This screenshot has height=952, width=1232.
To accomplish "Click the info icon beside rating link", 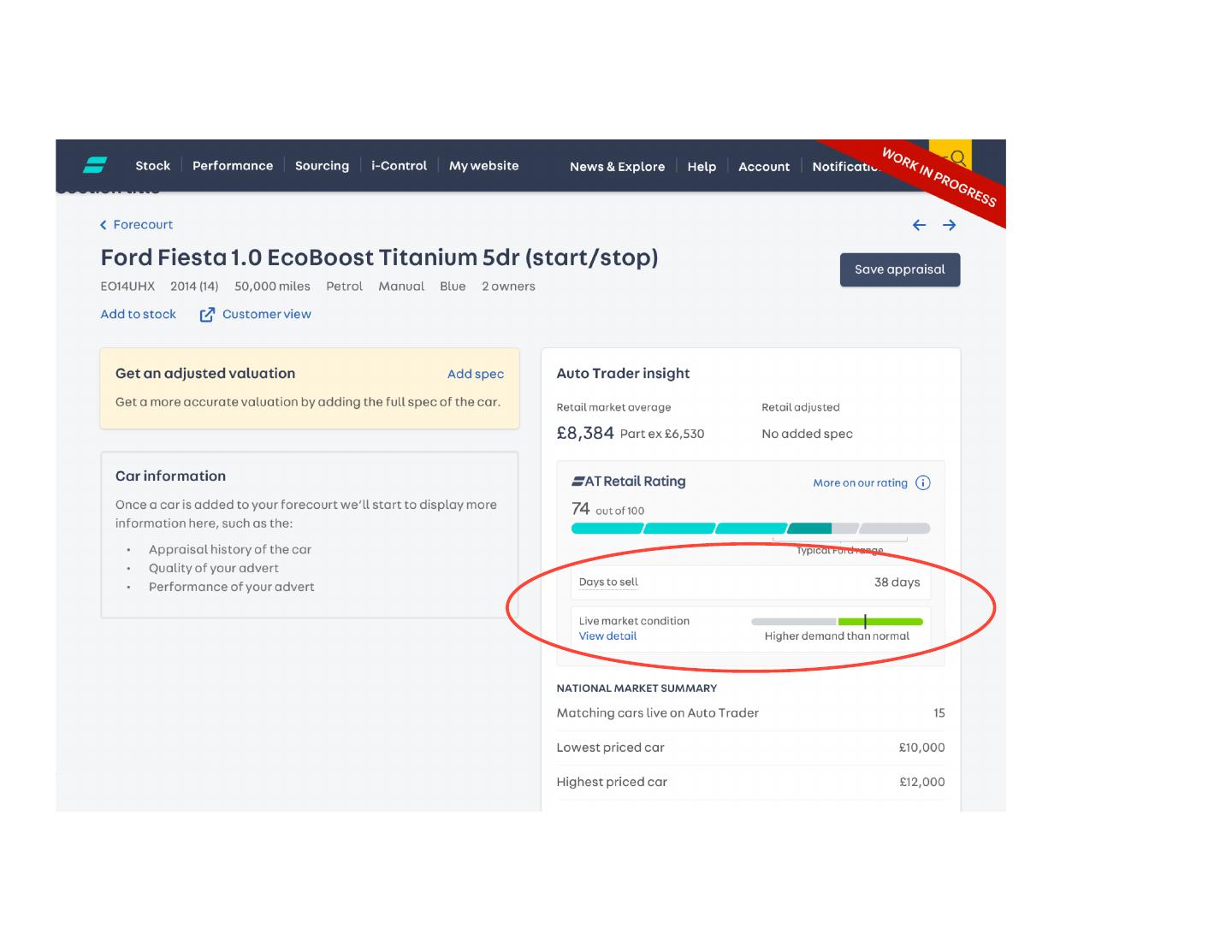I will [x=923, y=482].
